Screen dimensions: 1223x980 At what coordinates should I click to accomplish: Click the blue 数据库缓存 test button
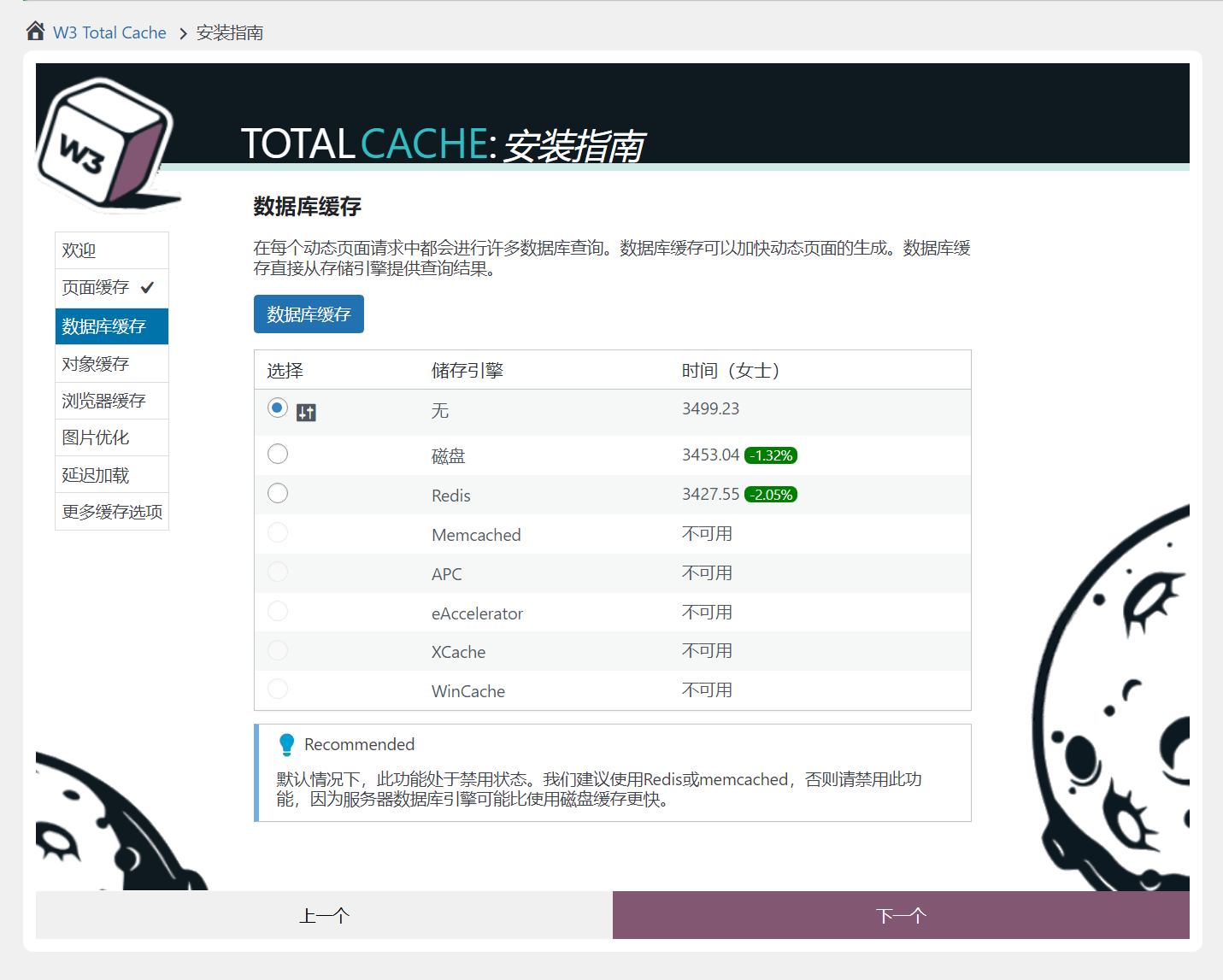pyautogui.click(x=309, y=314)
